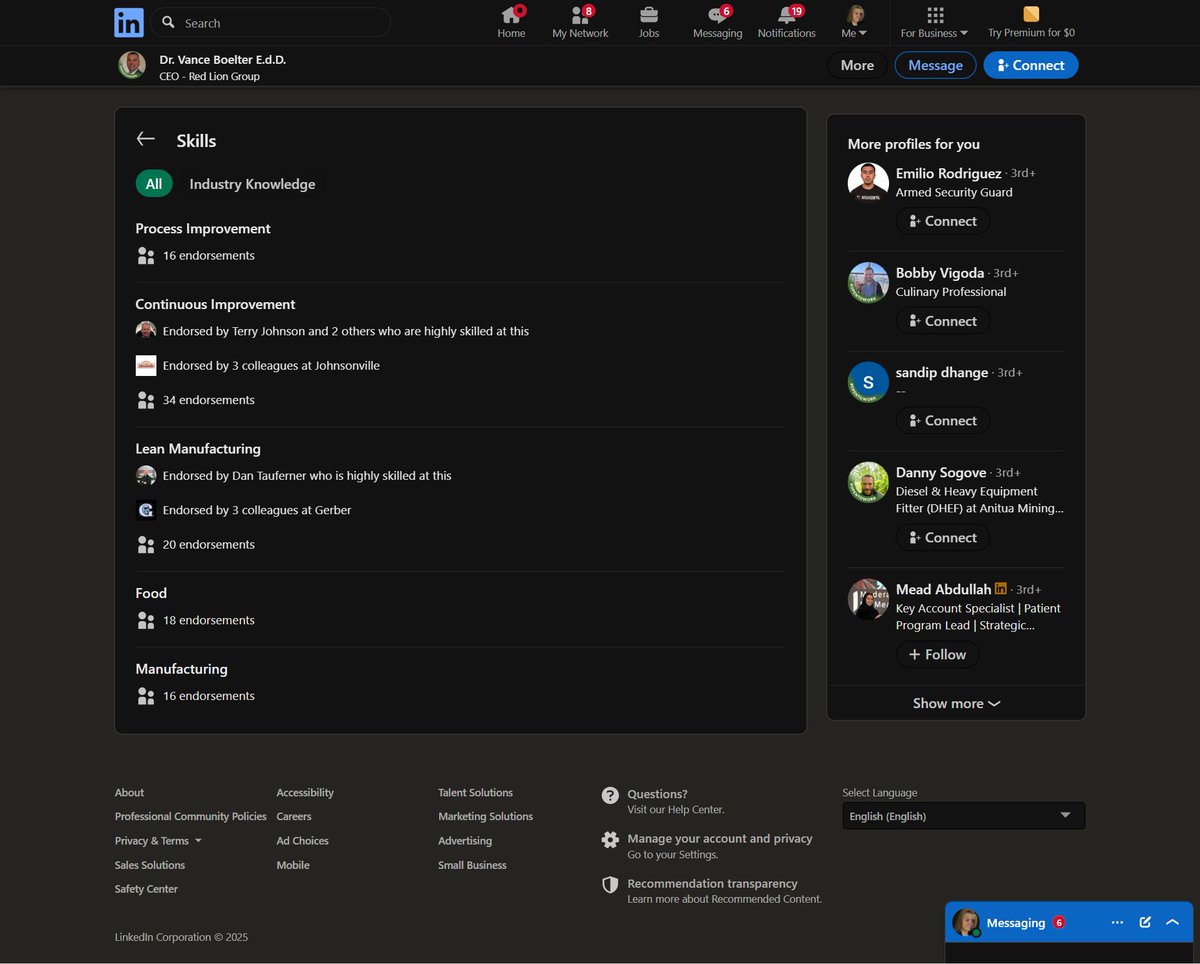The height and width of the screenshot is (964, 1200).
Task: Expand the Me profile dropdown
Action: click(855, 22)
